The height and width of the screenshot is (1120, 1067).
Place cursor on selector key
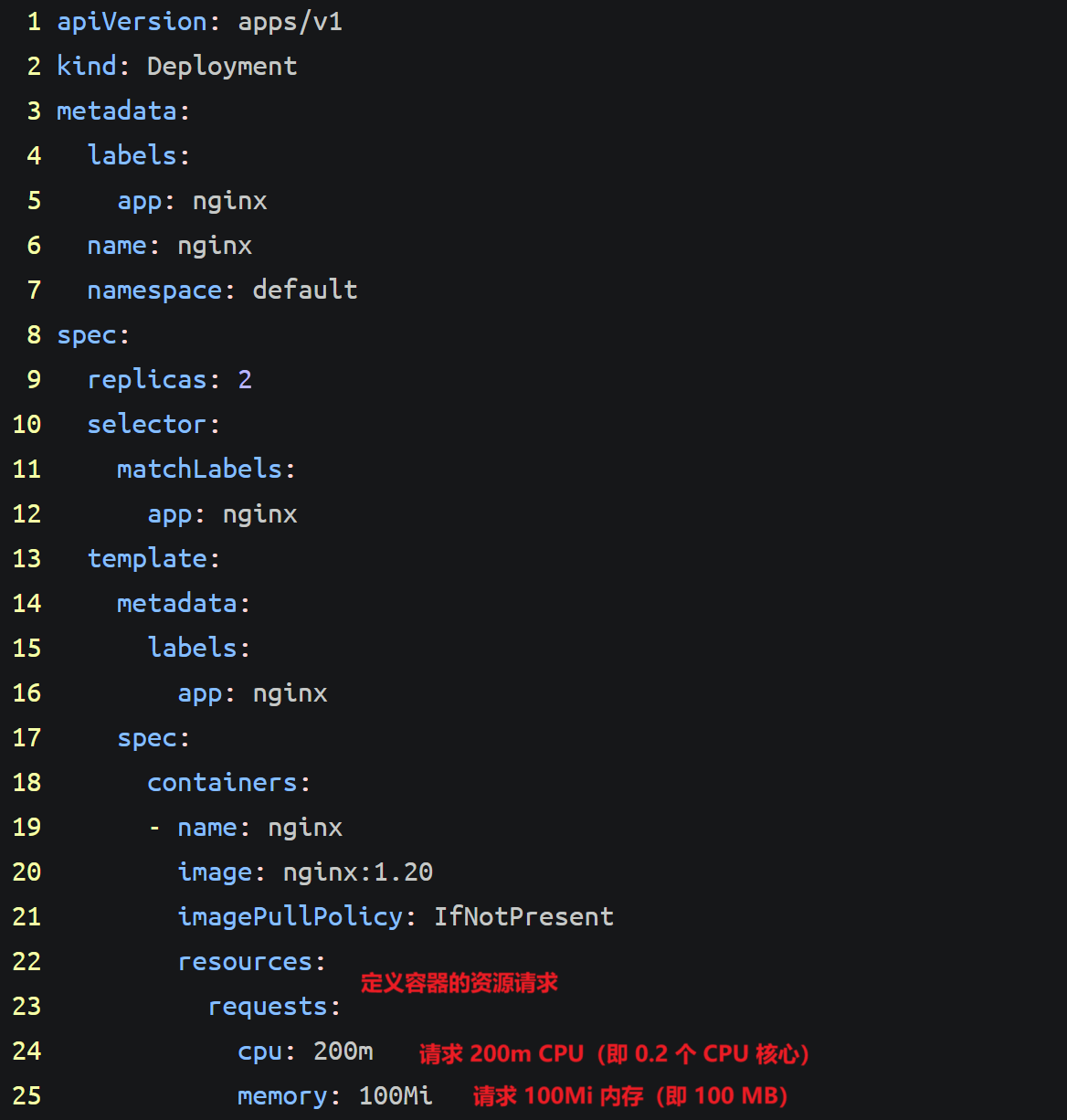pos(147,425)
